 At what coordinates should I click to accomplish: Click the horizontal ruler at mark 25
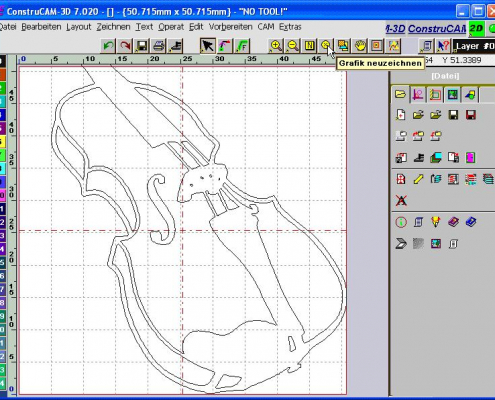[187, 59]
